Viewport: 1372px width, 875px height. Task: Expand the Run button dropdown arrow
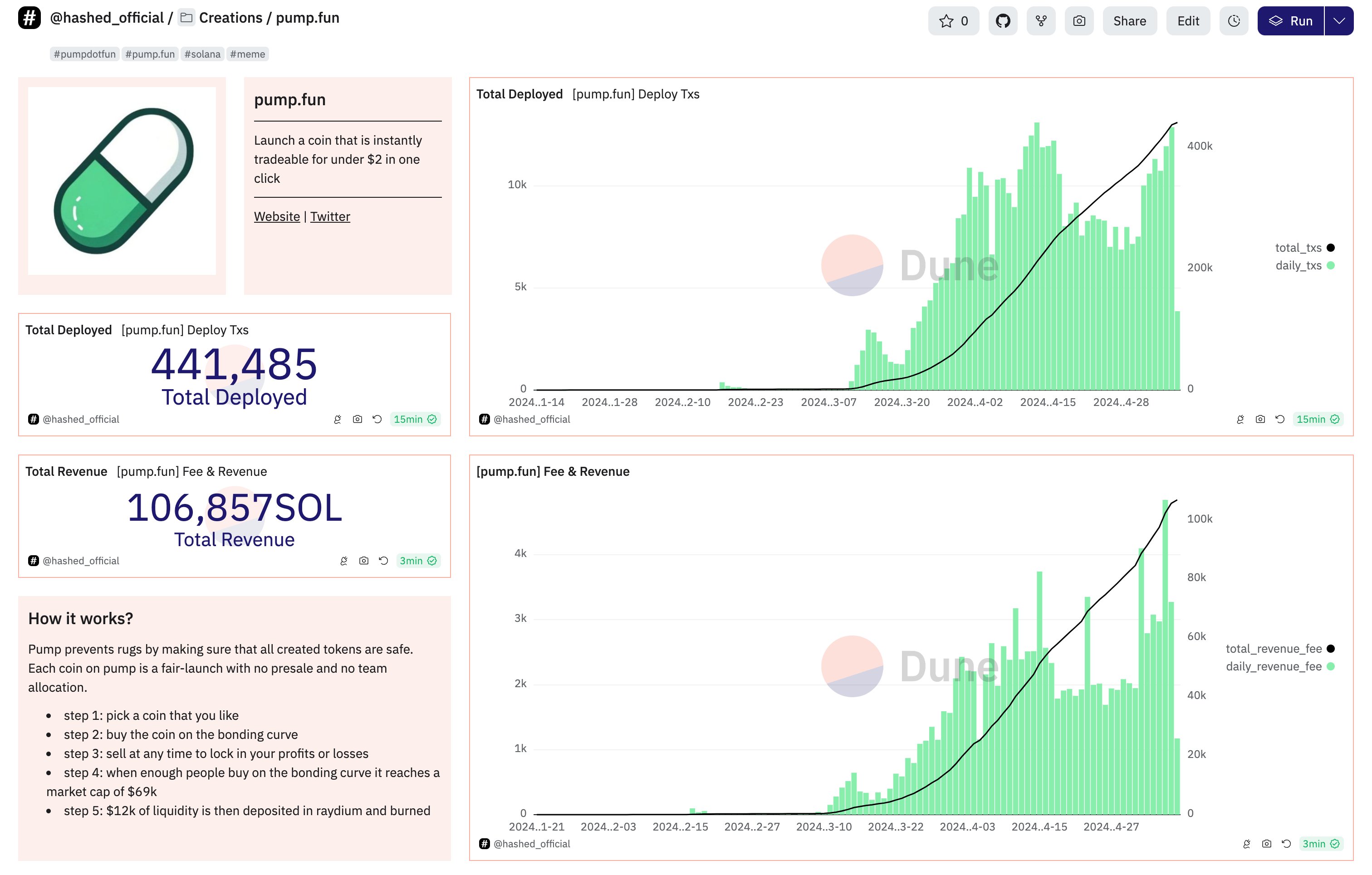(1339, 21)
